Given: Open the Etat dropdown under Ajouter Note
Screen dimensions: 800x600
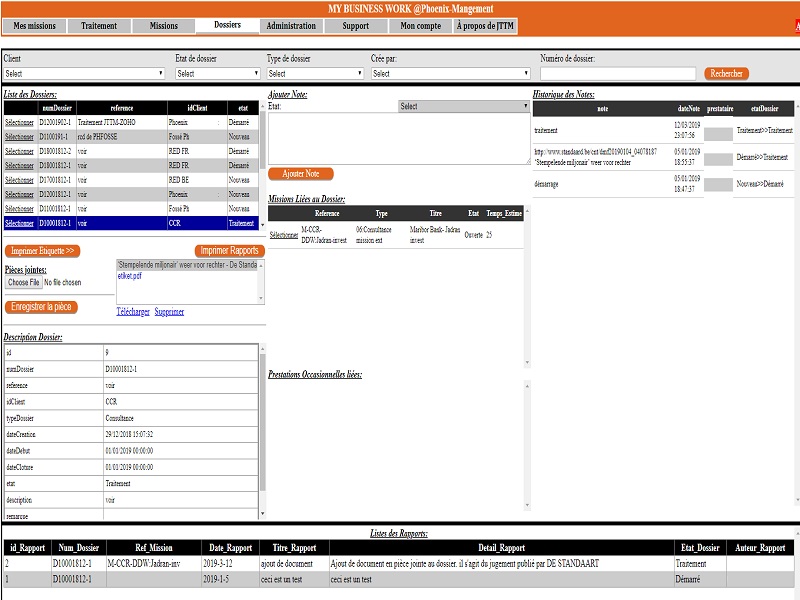Looking at the screenshot, I should pos(463,106).
